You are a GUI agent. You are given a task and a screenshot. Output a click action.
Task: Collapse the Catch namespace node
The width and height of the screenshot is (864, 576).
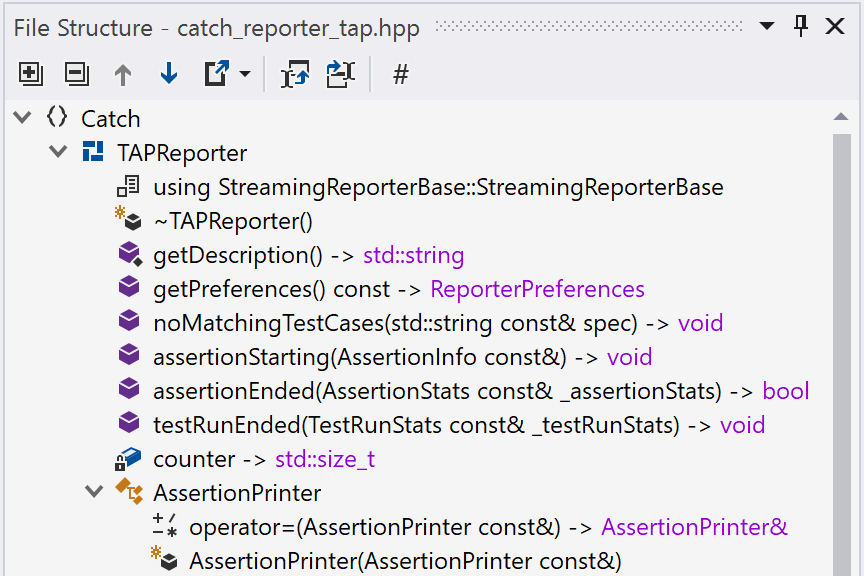point(22,117)
